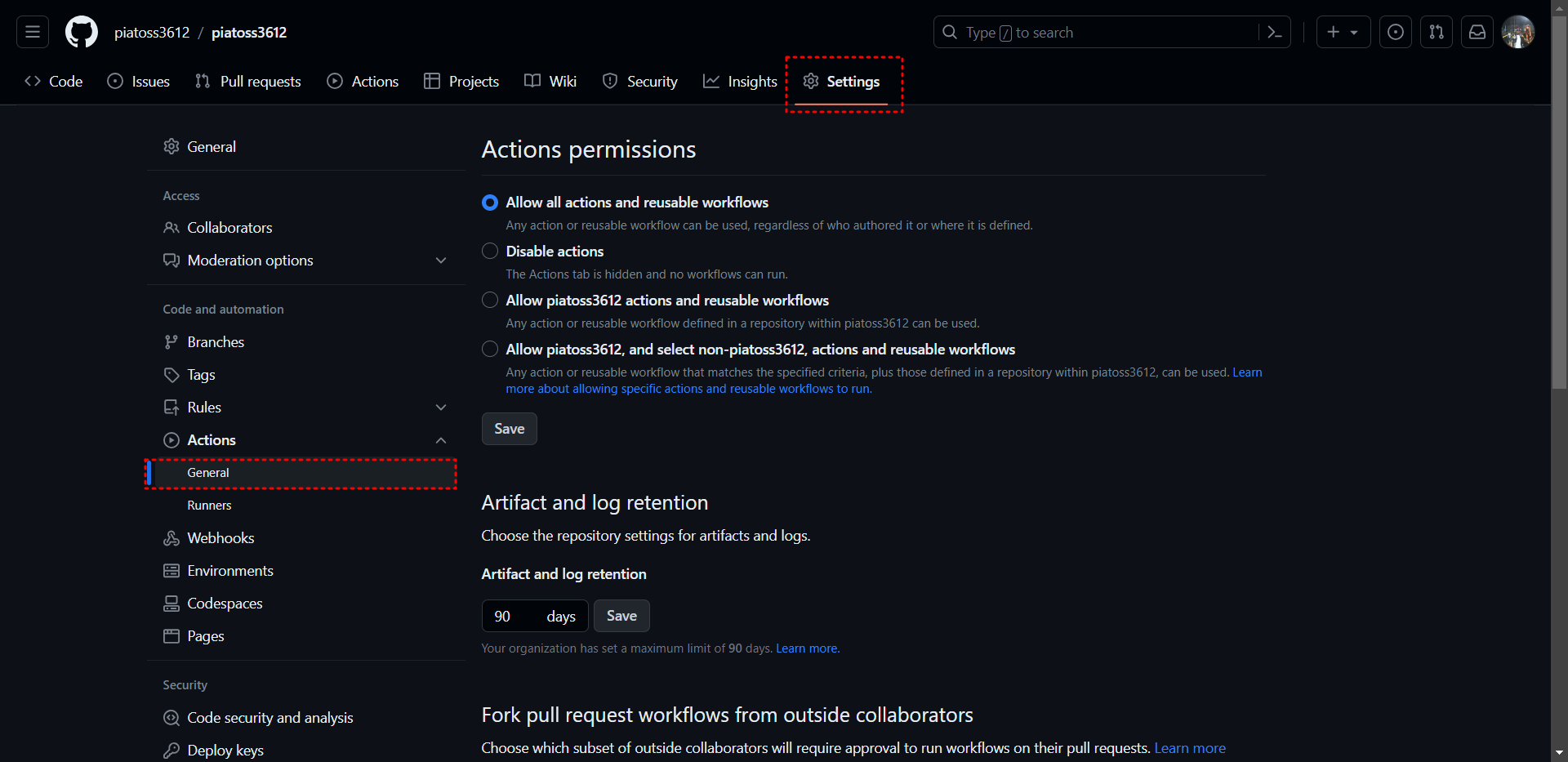Open Learn more link for fork workflows

(x=1190, y=748)
